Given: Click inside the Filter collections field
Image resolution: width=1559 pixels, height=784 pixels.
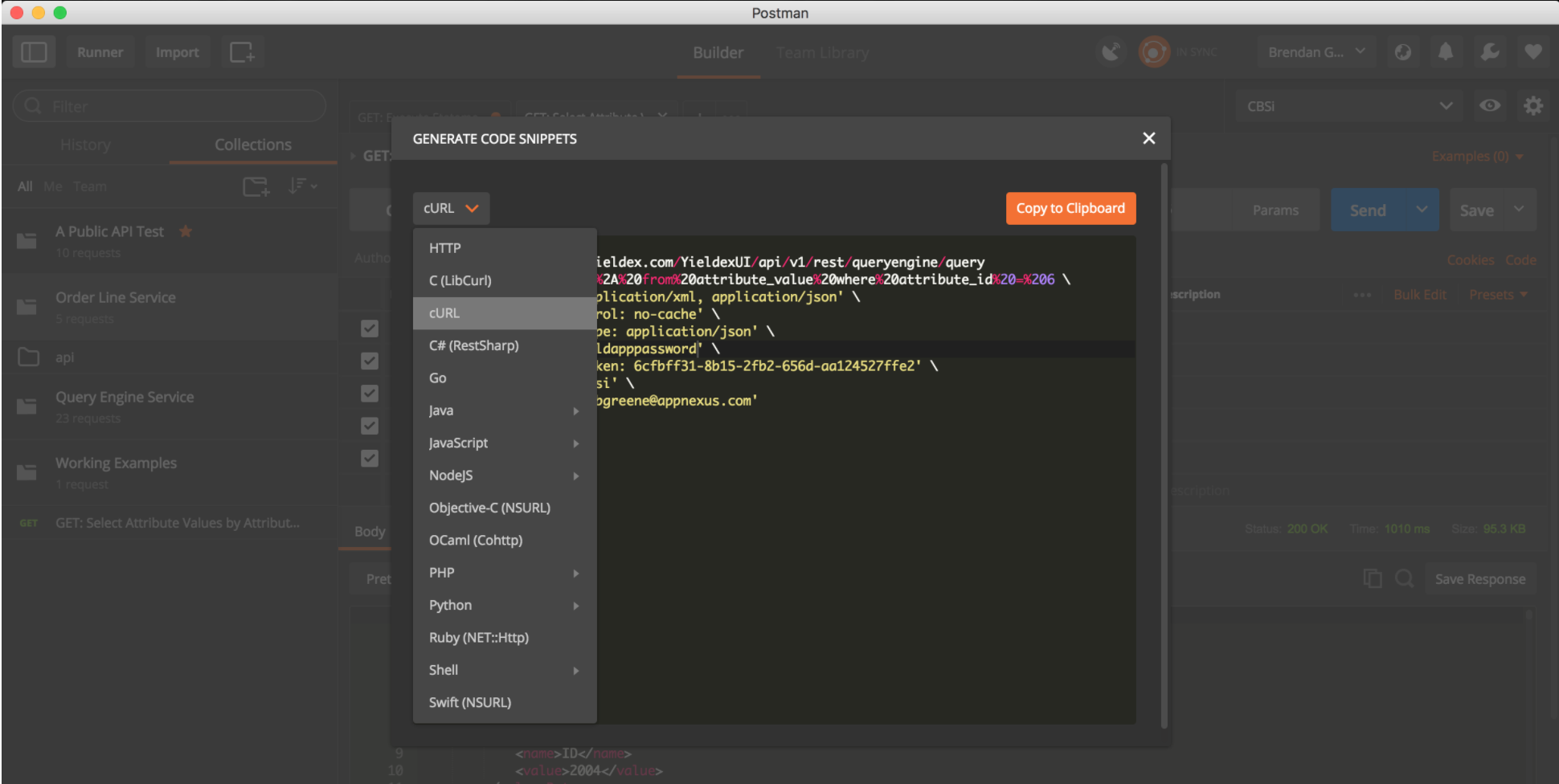Looking at the screenshot, I should coord(169,105).
